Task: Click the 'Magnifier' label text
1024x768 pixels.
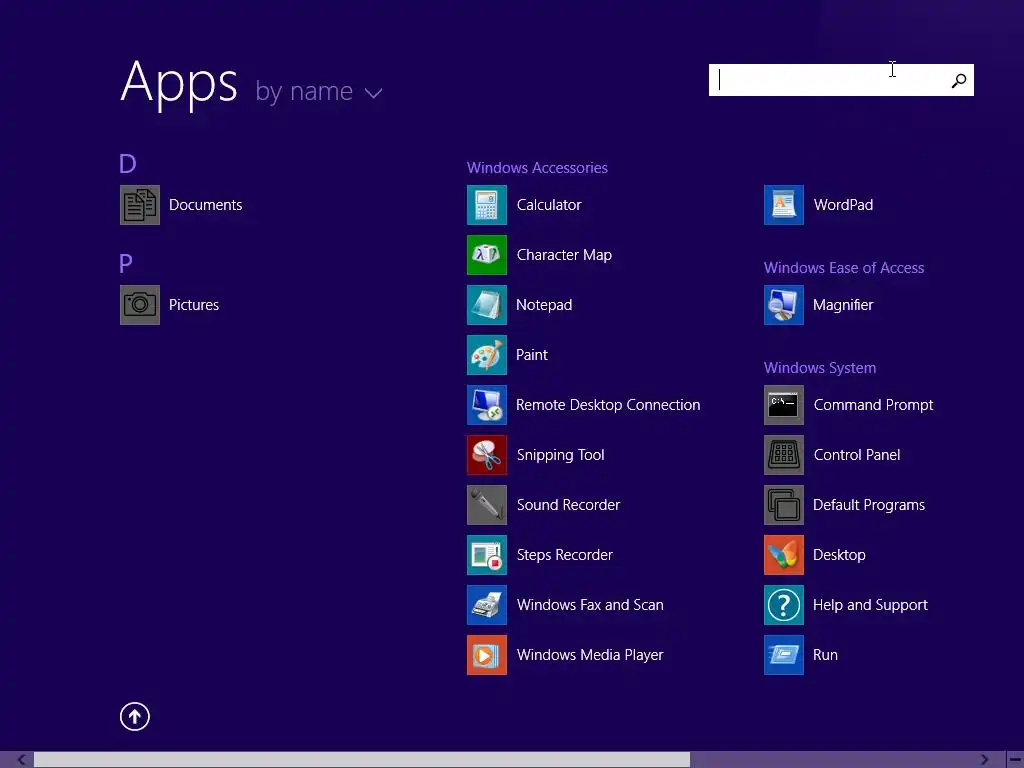Action: (843, 305)
